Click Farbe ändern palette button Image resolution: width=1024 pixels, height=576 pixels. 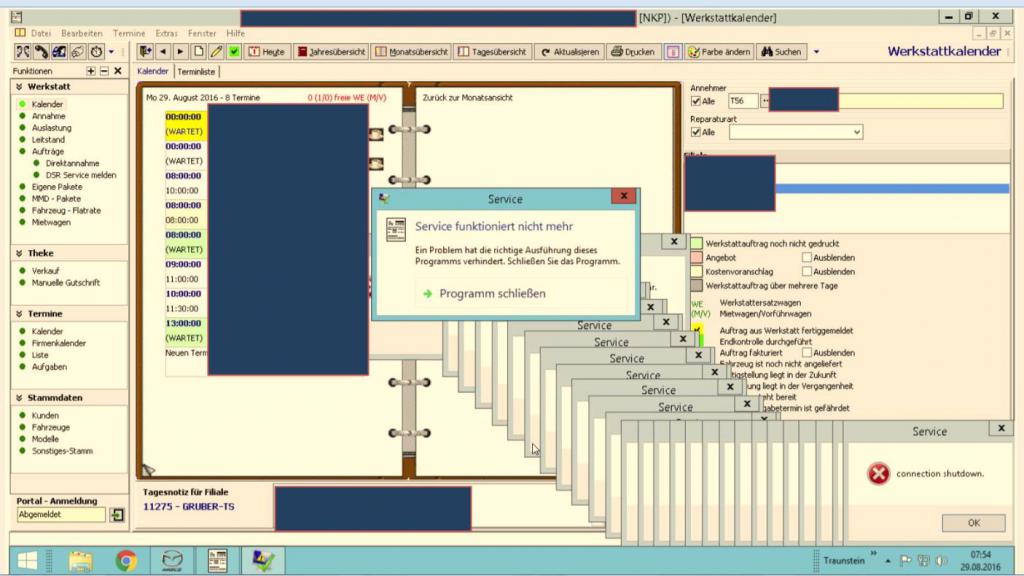click(719, 52)
